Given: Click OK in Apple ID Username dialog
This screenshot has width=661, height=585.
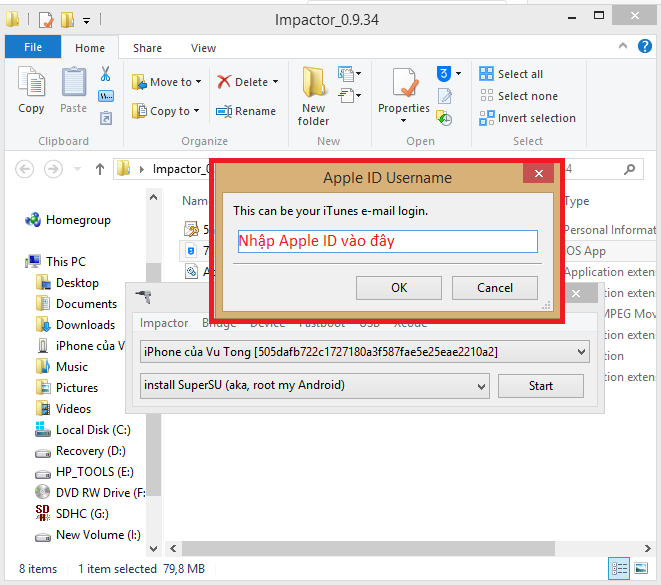Looking at the screenshot, I should click(x=399, y=288).
